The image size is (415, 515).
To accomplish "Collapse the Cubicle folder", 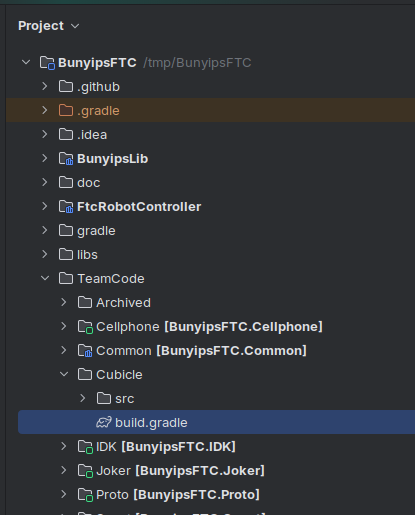I will tap(64, 374).
